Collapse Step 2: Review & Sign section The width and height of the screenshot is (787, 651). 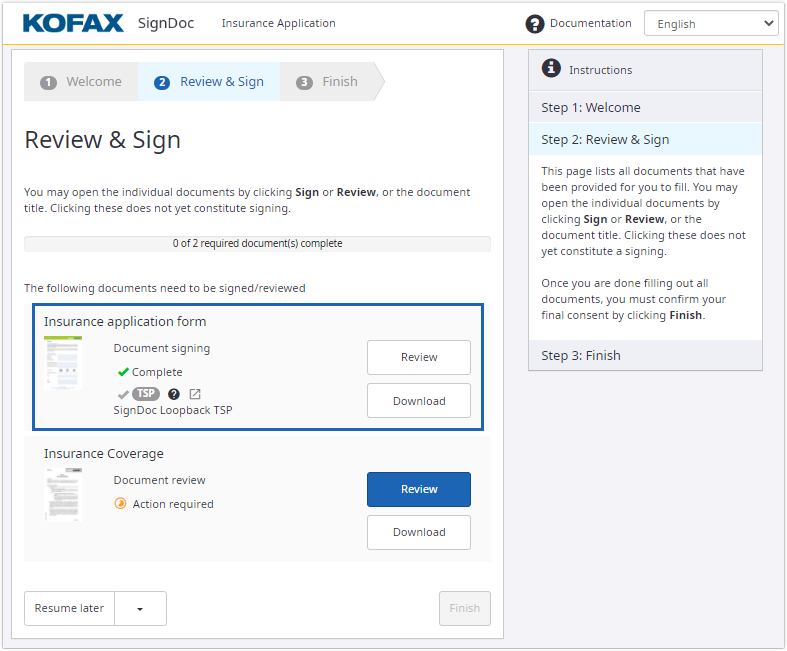645,139
